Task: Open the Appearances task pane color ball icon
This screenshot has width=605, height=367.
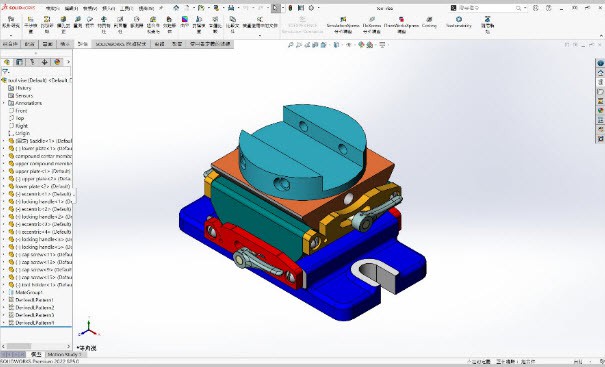Action: pos(600,110)
